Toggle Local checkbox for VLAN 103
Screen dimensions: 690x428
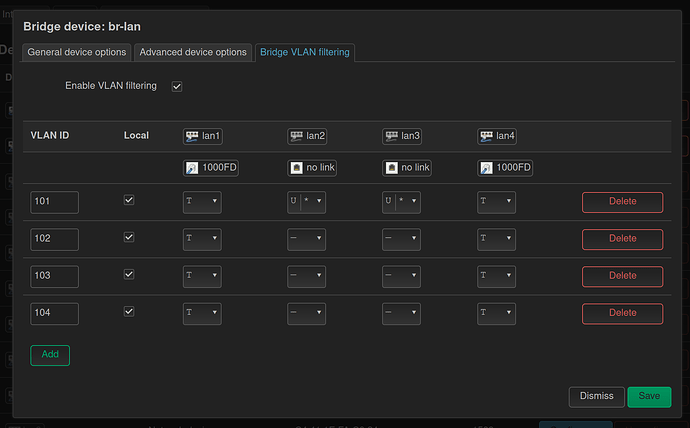coord(129,274)
